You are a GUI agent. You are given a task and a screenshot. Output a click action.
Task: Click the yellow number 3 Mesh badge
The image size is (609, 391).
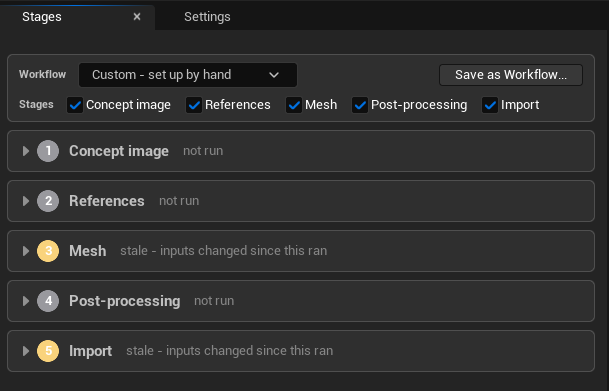(x=48, y=251)
